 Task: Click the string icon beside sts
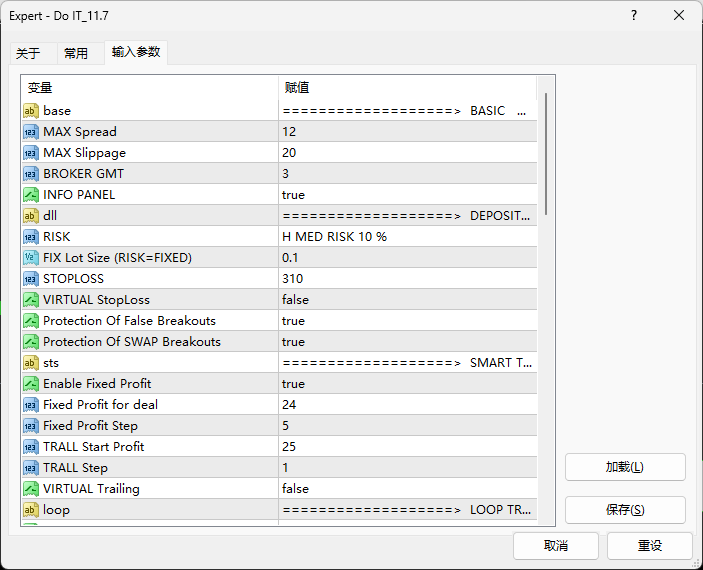30,363
